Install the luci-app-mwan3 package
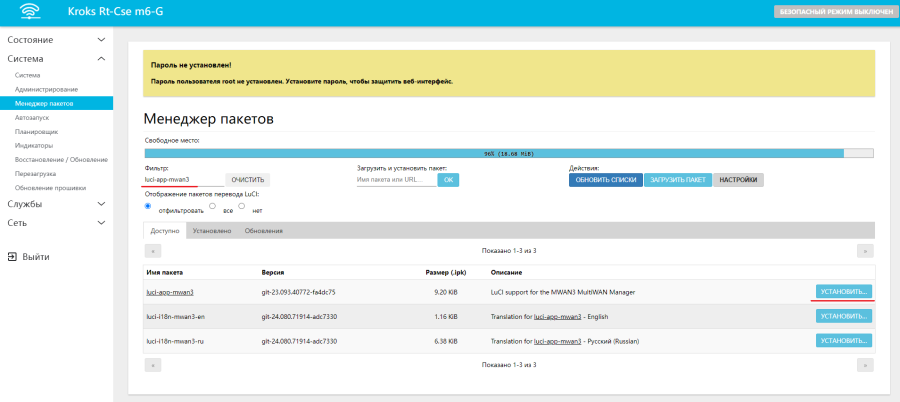Screen dimensions: 900x402 [x=843, y=291]
